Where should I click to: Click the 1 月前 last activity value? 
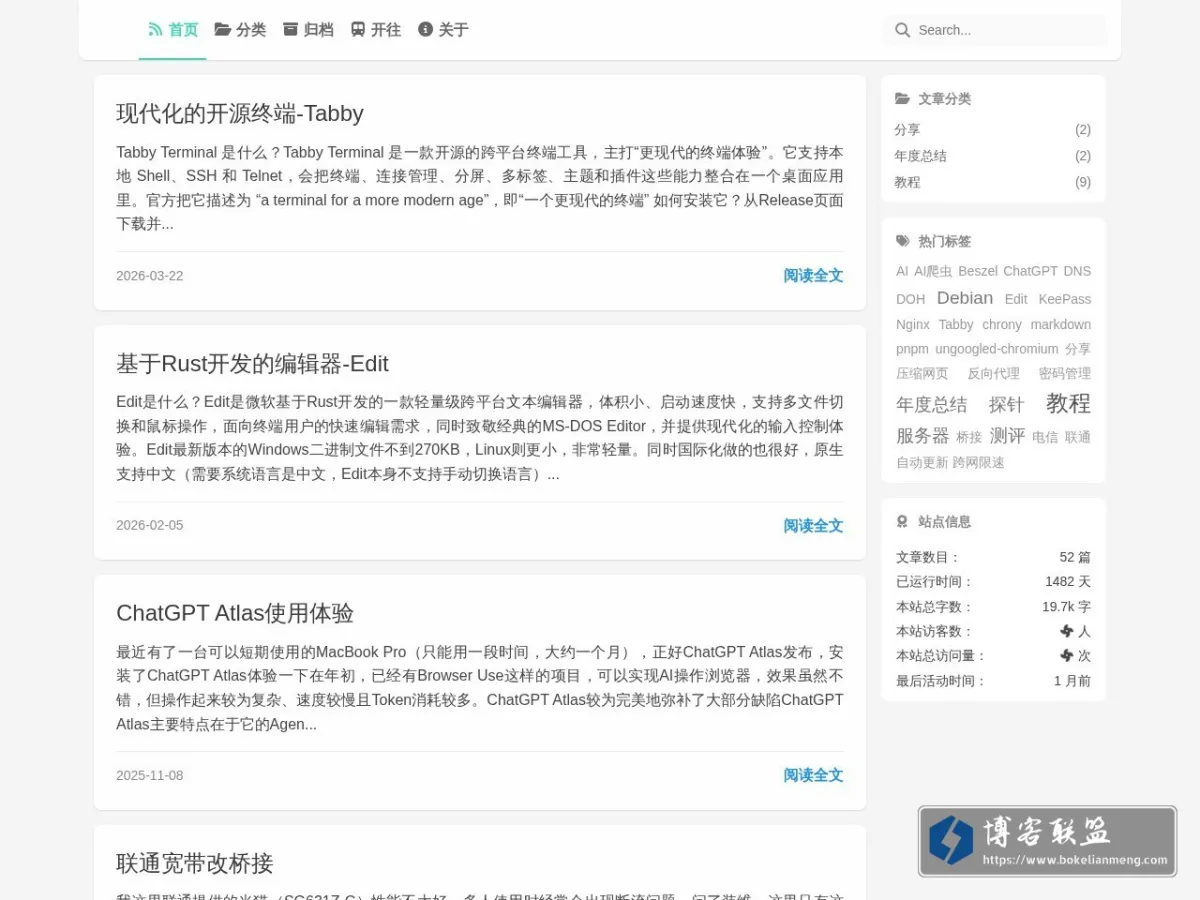coord(1072,681)
